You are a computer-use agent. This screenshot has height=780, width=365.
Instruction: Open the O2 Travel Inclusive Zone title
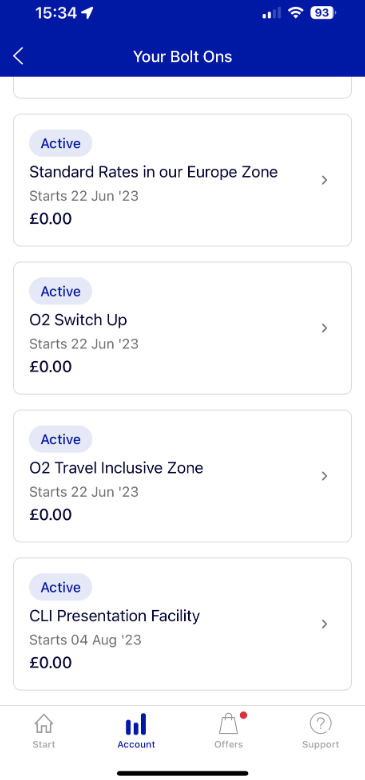pos(116,468)
